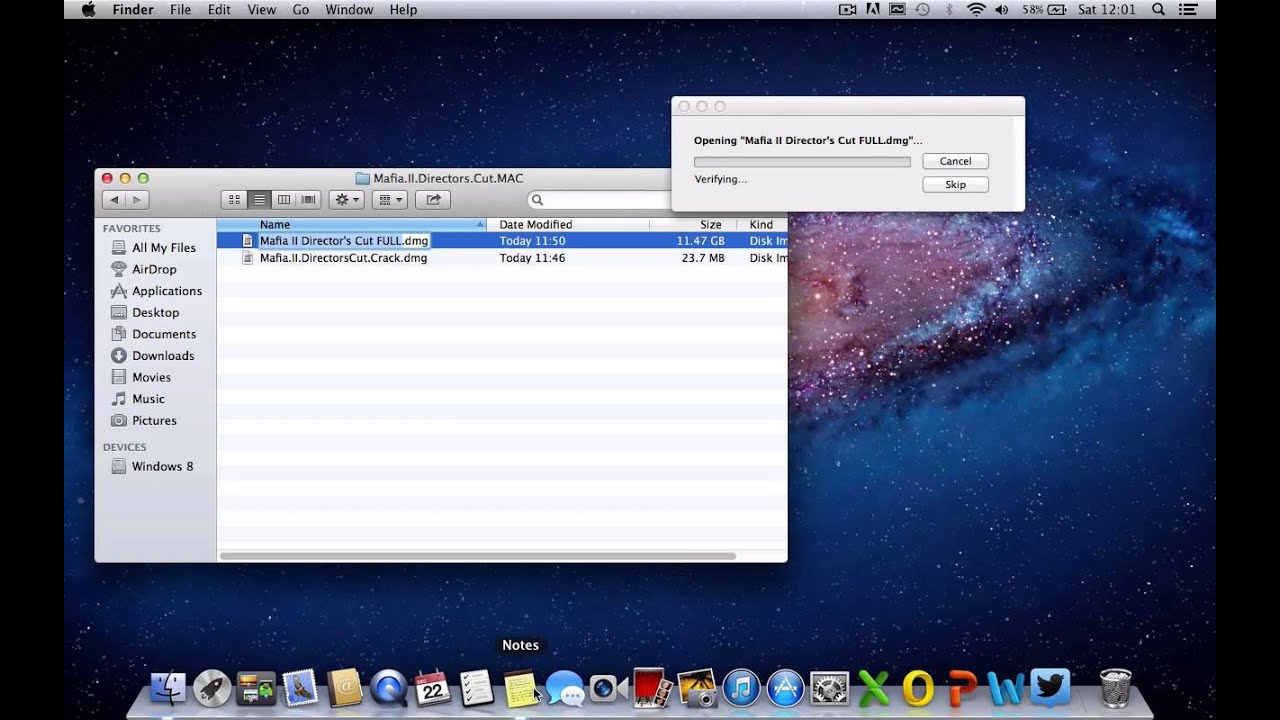Launch Microsoft Word blue W icon
1280x720 pixels.
pyautogui.click(x=1006, y=689)
